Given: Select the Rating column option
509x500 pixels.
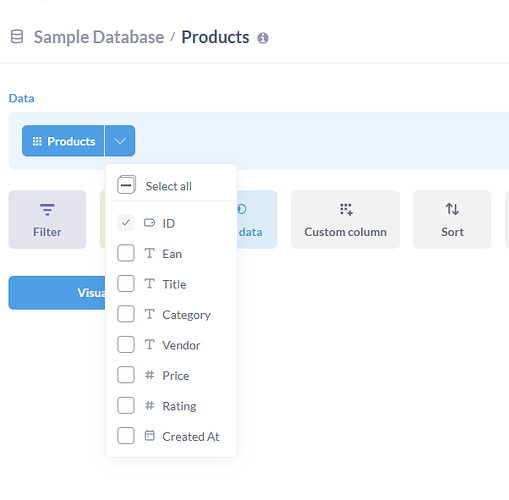Looking at the screenshot, I should point(171,406).
